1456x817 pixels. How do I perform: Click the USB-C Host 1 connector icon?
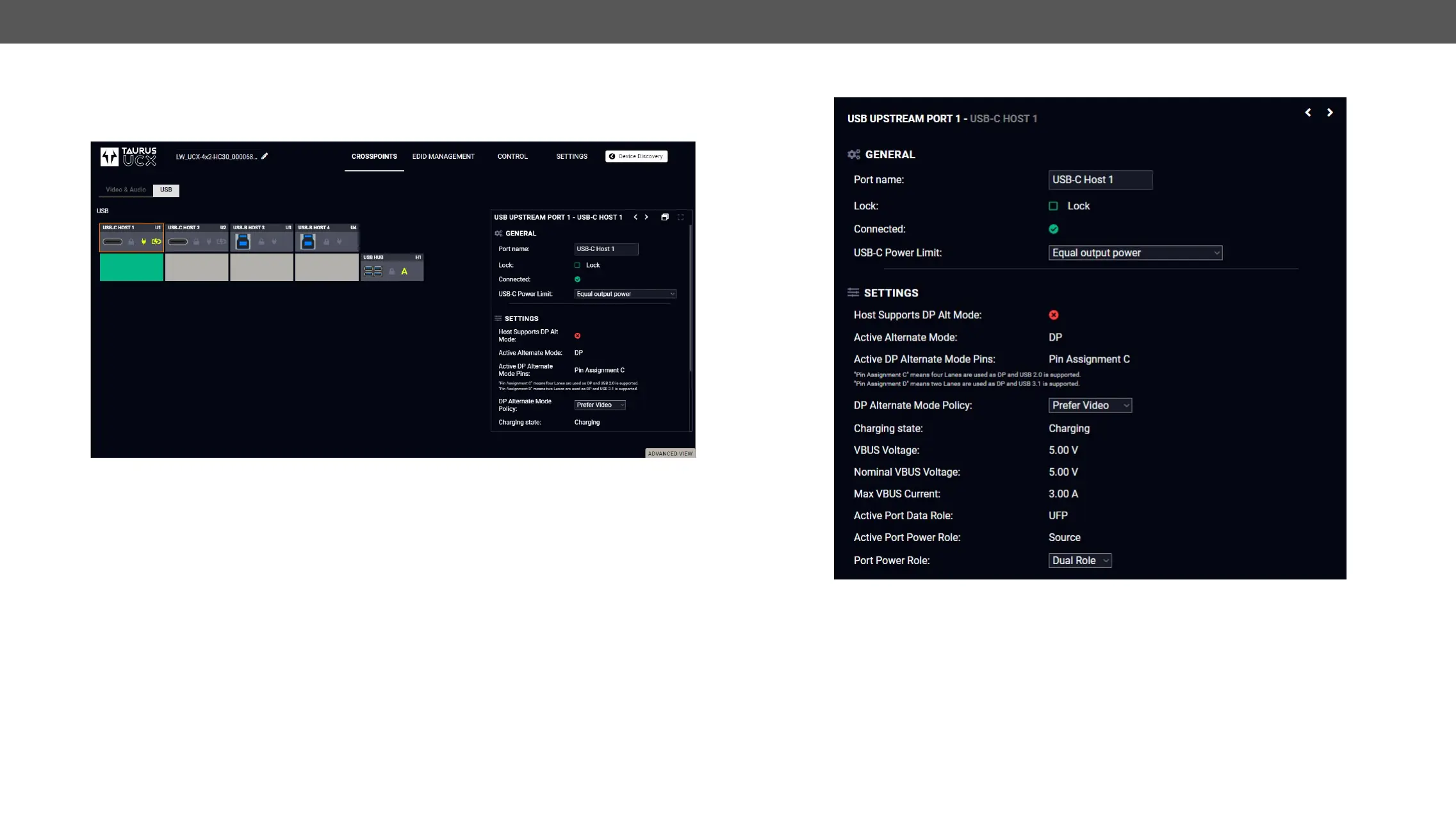(x=113, y=242)
